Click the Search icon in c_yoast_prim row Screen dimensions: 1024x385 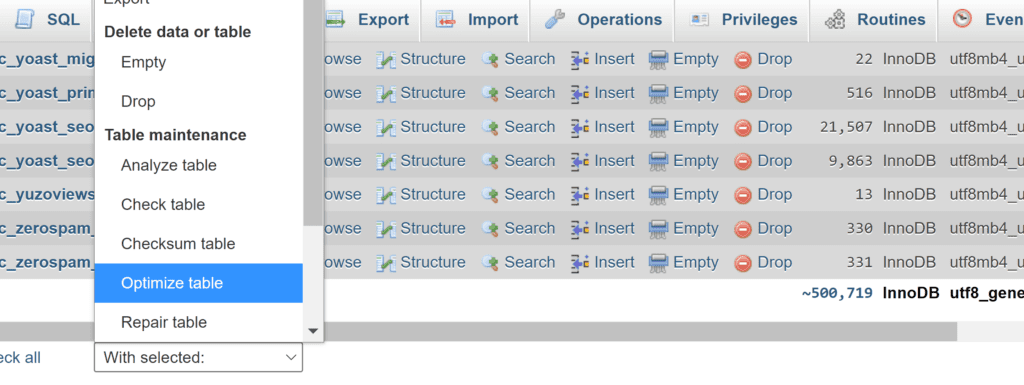pos(490,93)
